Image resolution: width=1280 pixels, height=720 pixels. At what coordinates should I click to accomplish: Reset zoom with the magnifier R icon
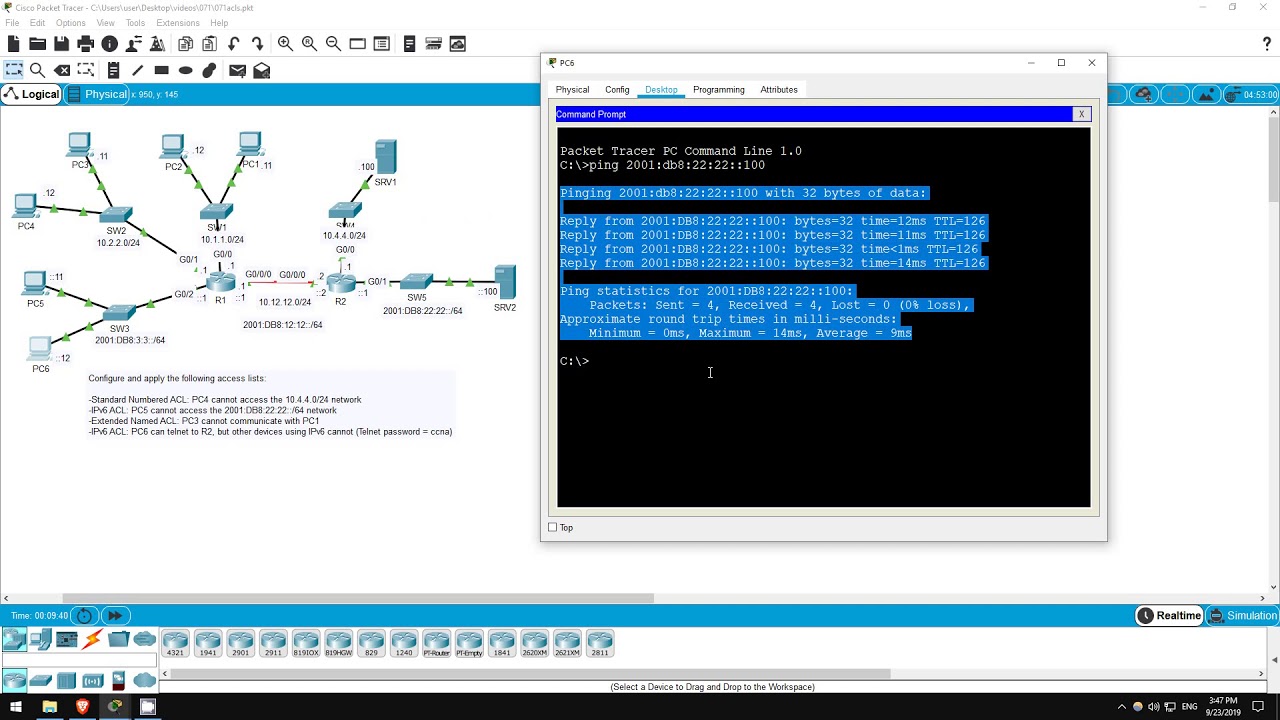[x=309, y=44]
